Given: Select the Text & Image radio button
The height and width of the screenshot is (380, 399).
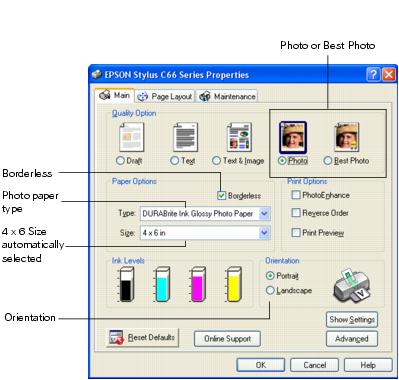Looking at the screenshot, I should 216,161.
